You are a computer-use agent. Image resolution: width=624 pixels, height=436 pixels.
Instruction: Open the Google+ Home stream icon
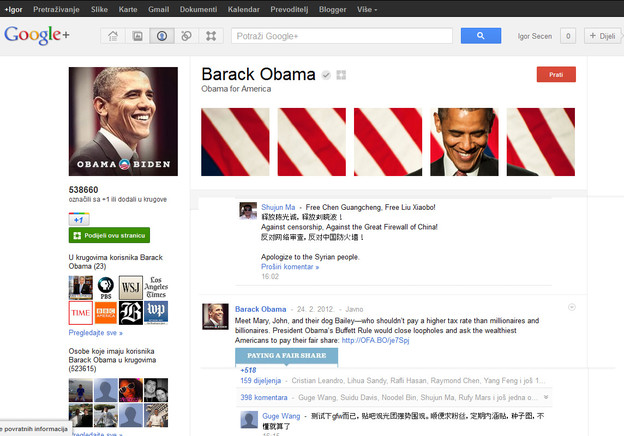click(x=112, y=36)
